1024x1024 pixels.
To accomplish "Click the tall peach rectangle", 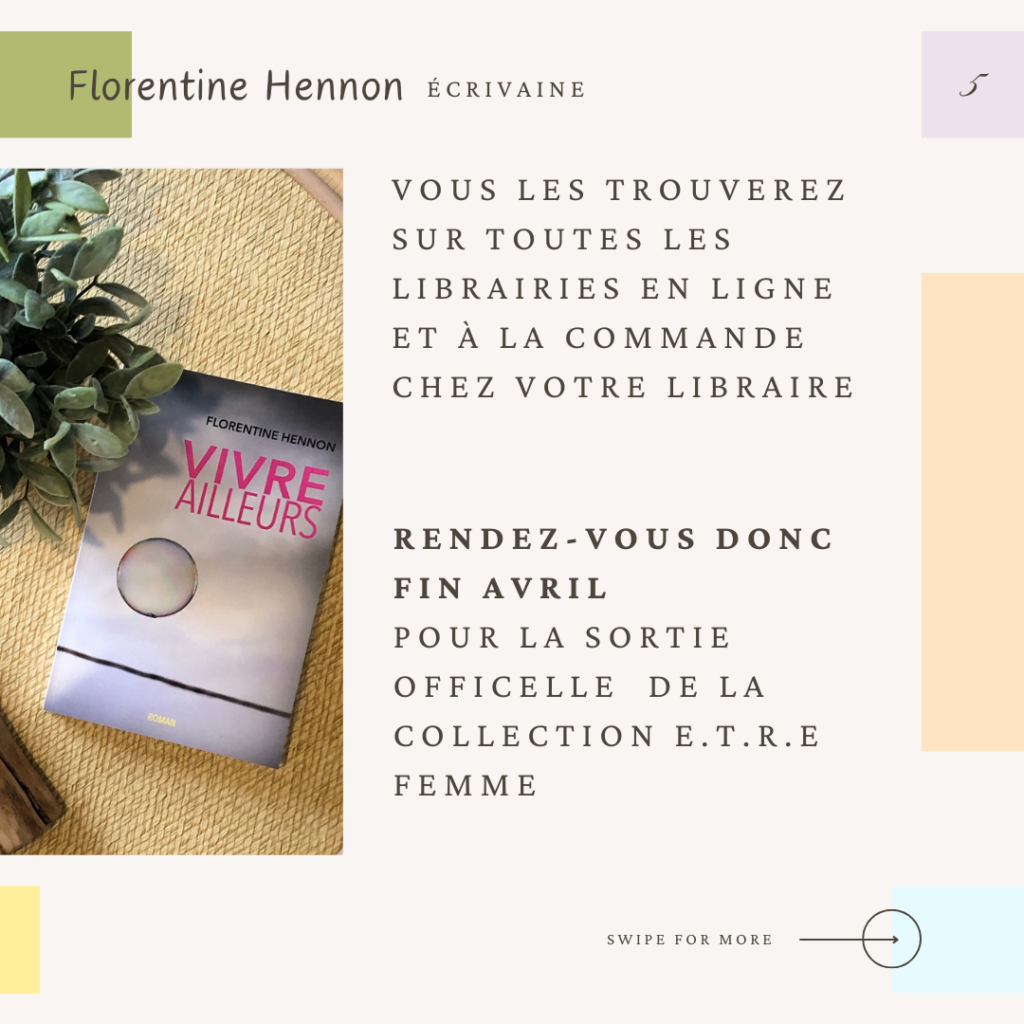I will point(972,512).
